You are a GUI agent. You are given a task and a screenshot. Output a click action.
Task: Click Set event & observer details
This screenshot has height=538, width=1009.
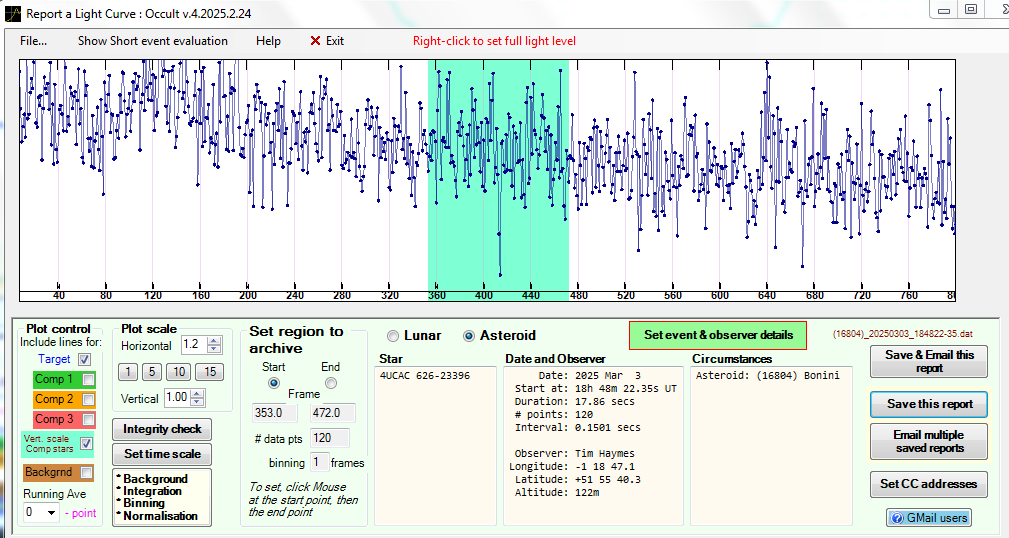717,335
